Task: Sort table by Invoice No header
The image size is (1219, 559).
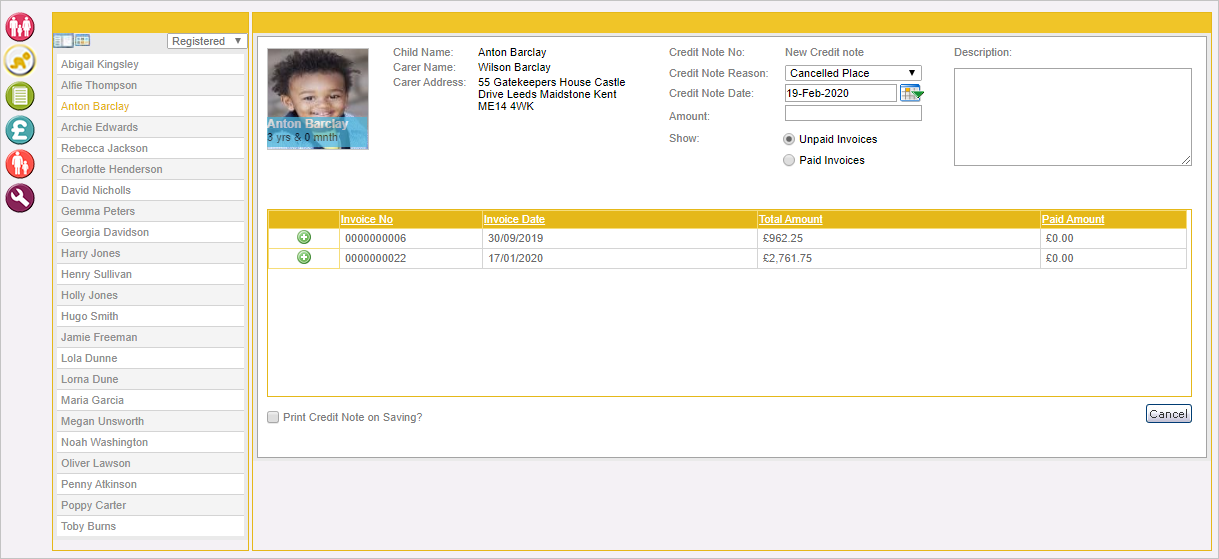Action: click(367, 219)
